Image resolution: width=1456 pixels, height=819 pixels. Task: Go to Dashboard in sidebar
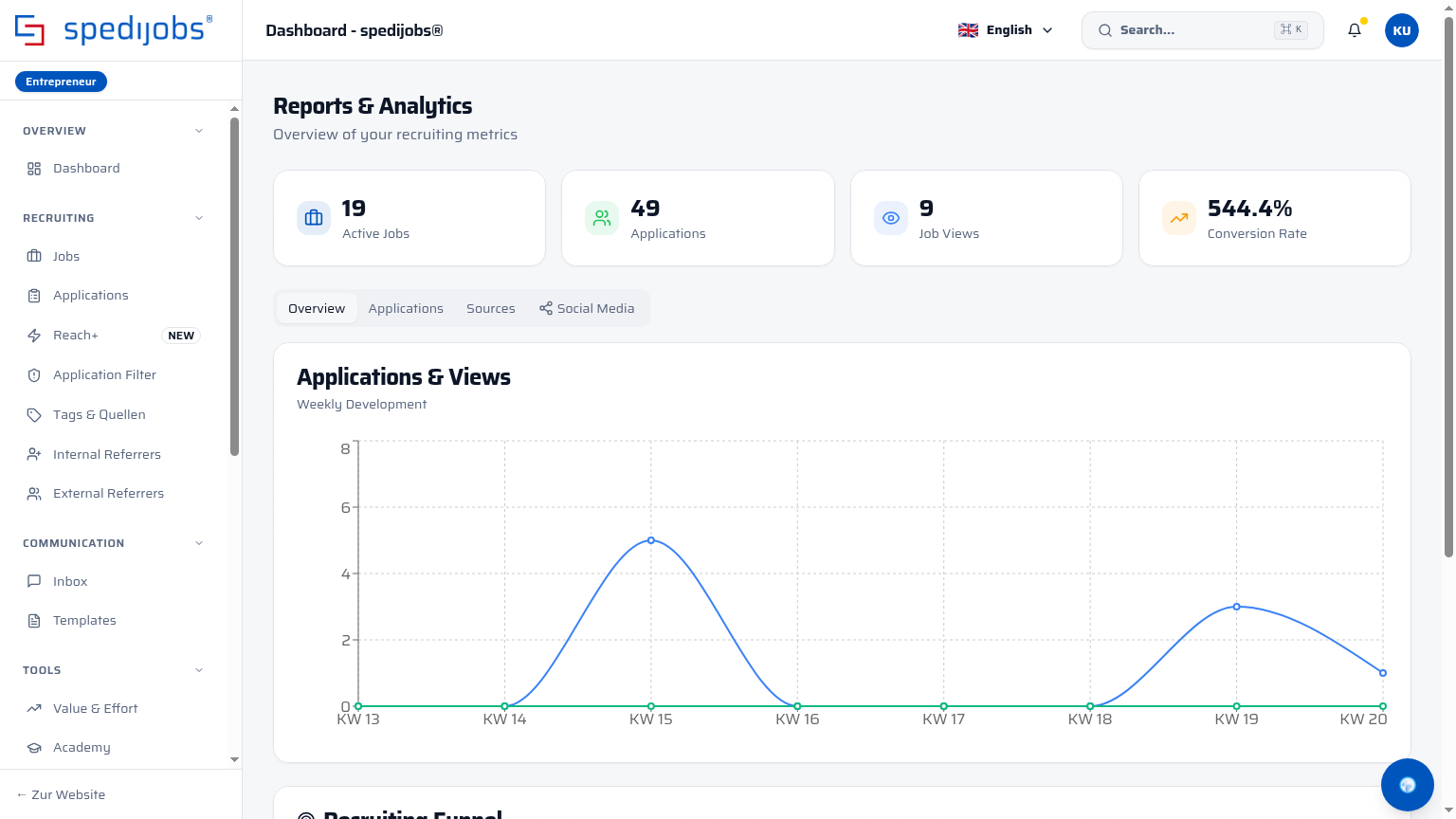click(114, 169)
